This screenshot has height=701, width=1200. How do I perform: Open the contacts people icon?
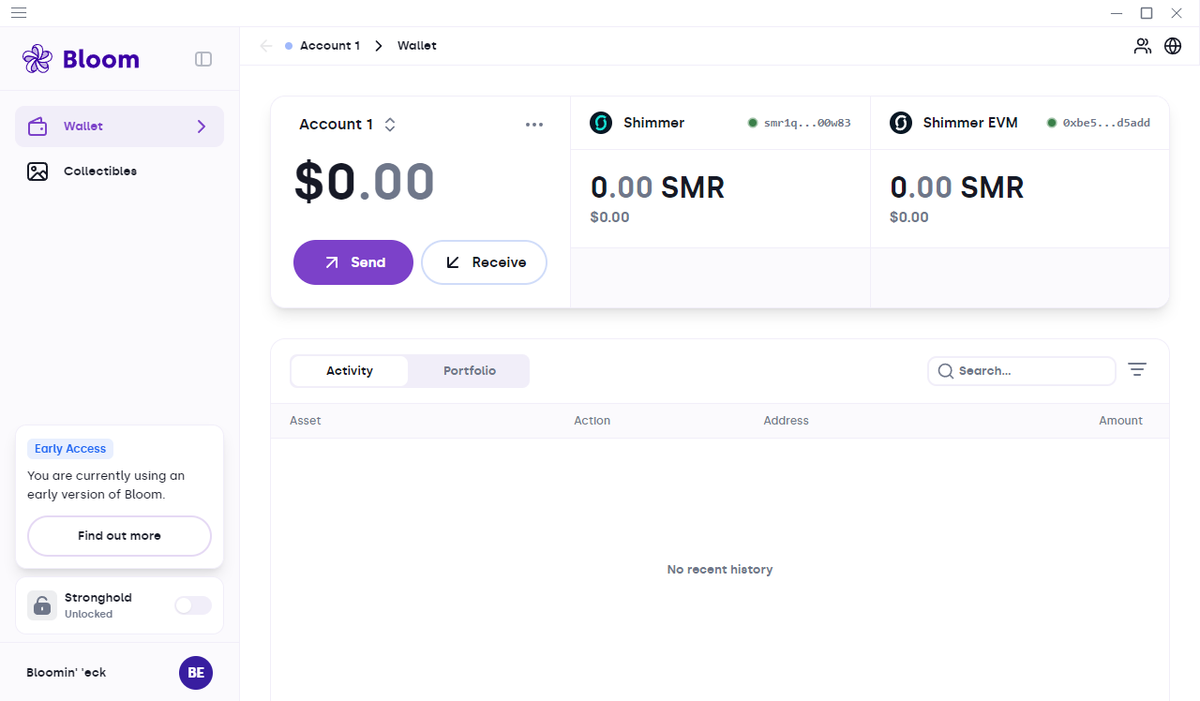coord(1142,46)
